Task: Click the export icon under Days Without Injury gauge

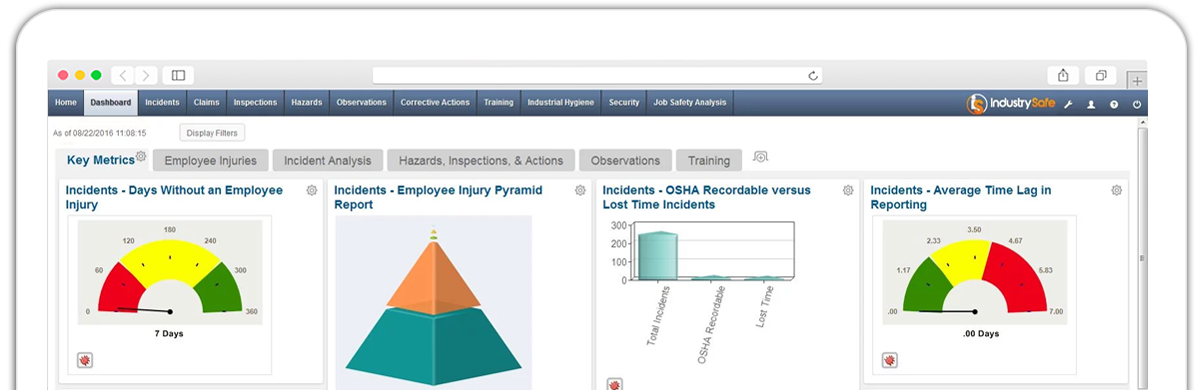Action: pyautogui.click(x=85, y=360)
